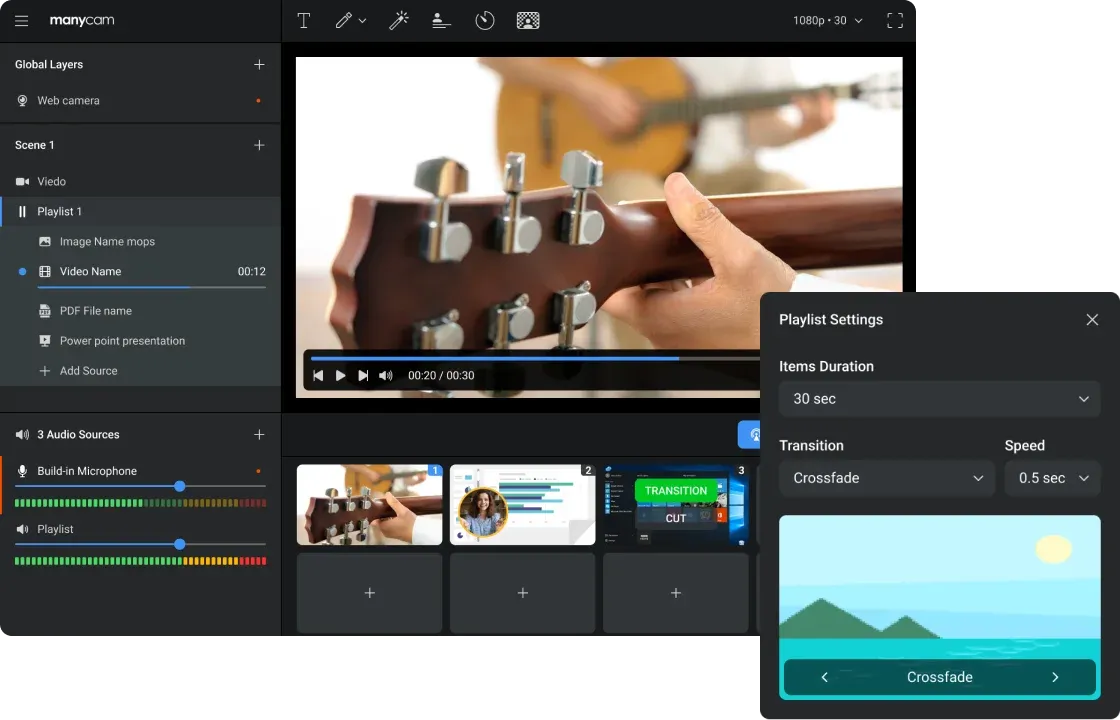Viewport: 1120px width, 720px height.
Task: Go to next transition preview arrow
Action: (x=1055, y=677)
